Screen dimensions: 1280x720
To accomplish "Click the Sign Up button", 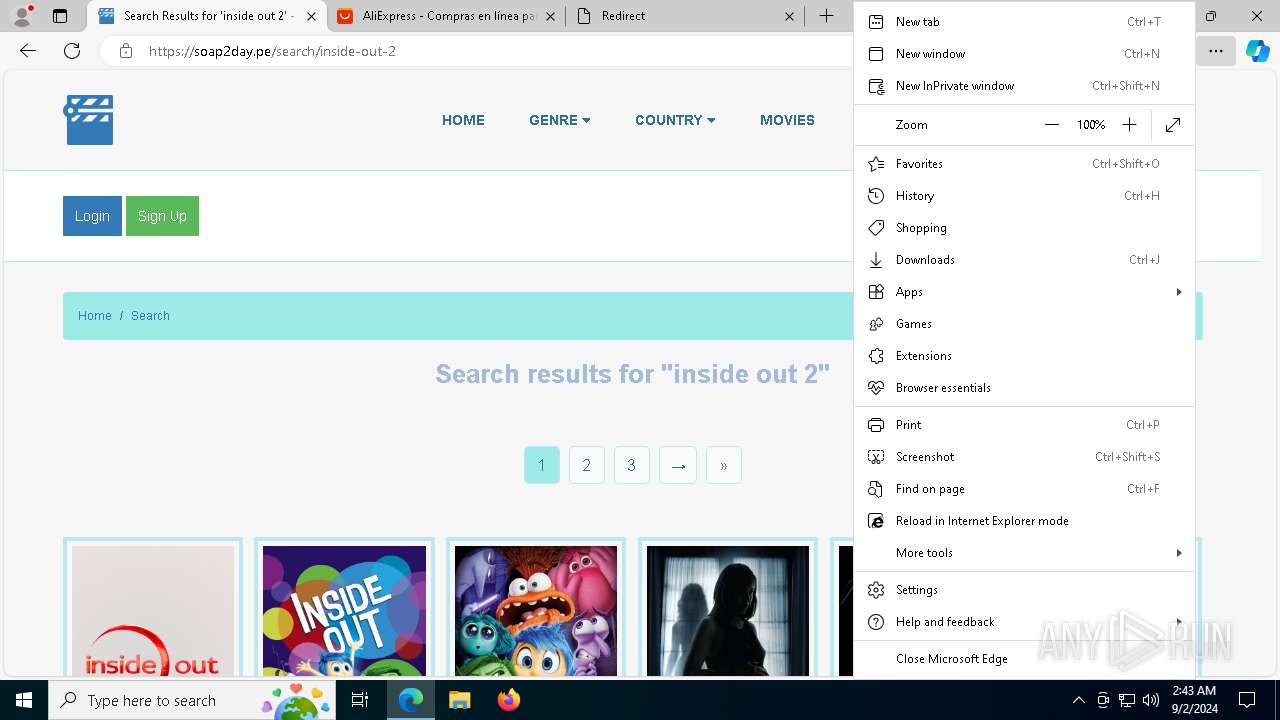I will pyautogui.click(x=162, y=216).
